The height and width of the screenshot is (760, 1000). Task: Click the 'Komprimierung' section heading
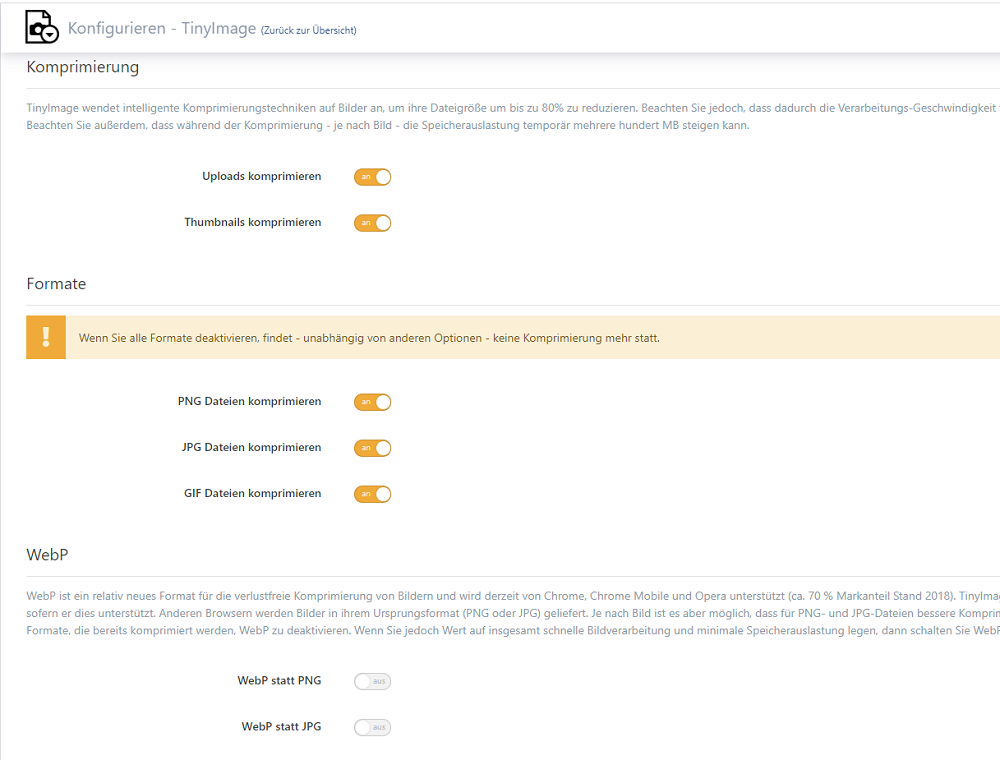point(83,68)
